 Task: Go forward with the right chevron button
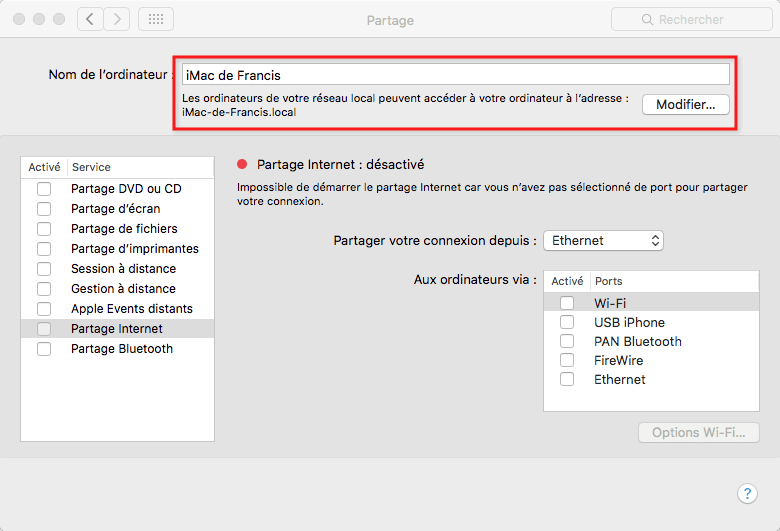click(x=117, y=19)
